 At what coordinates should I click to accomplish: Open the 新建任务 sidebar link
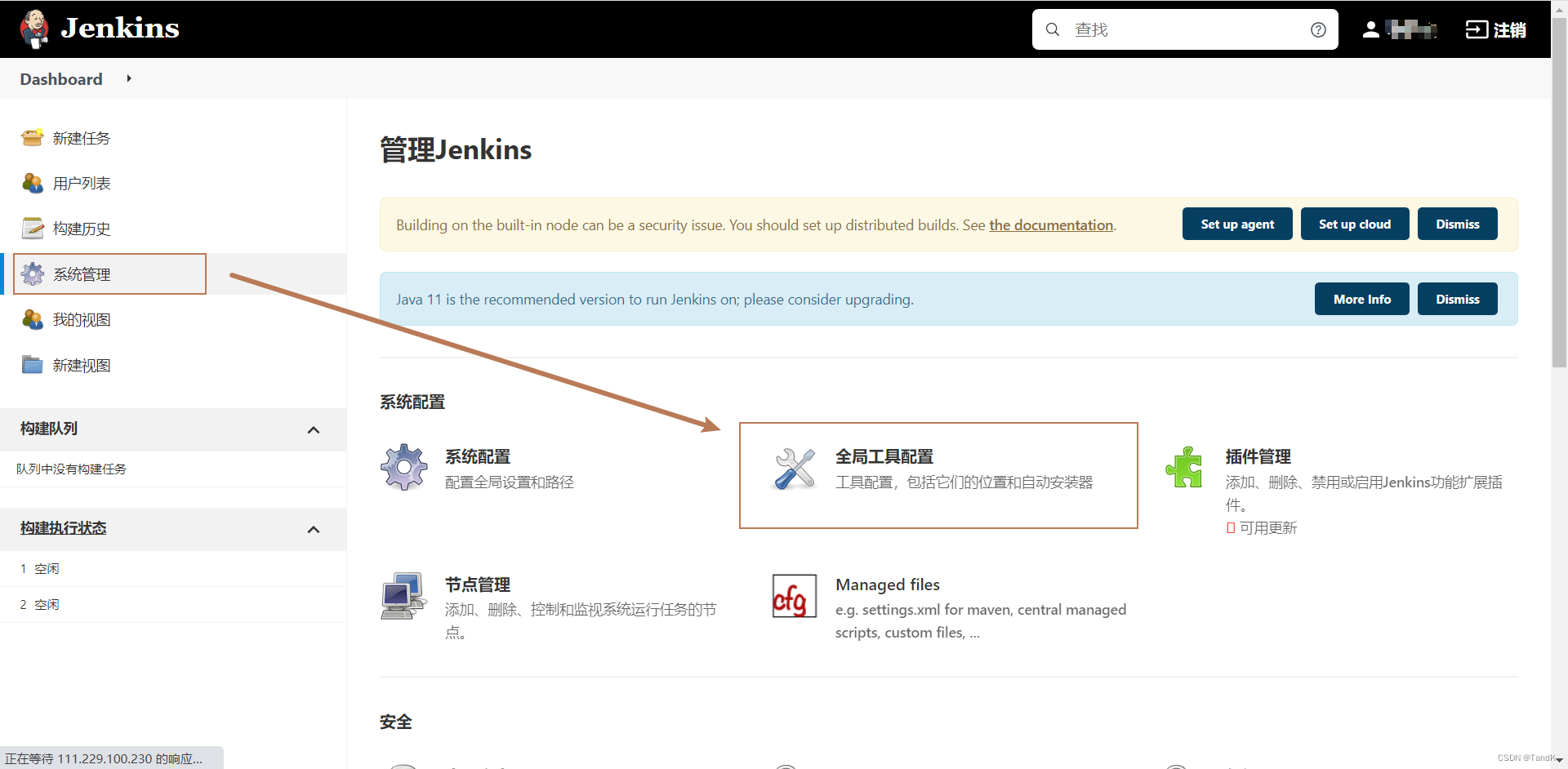point(82,138)
